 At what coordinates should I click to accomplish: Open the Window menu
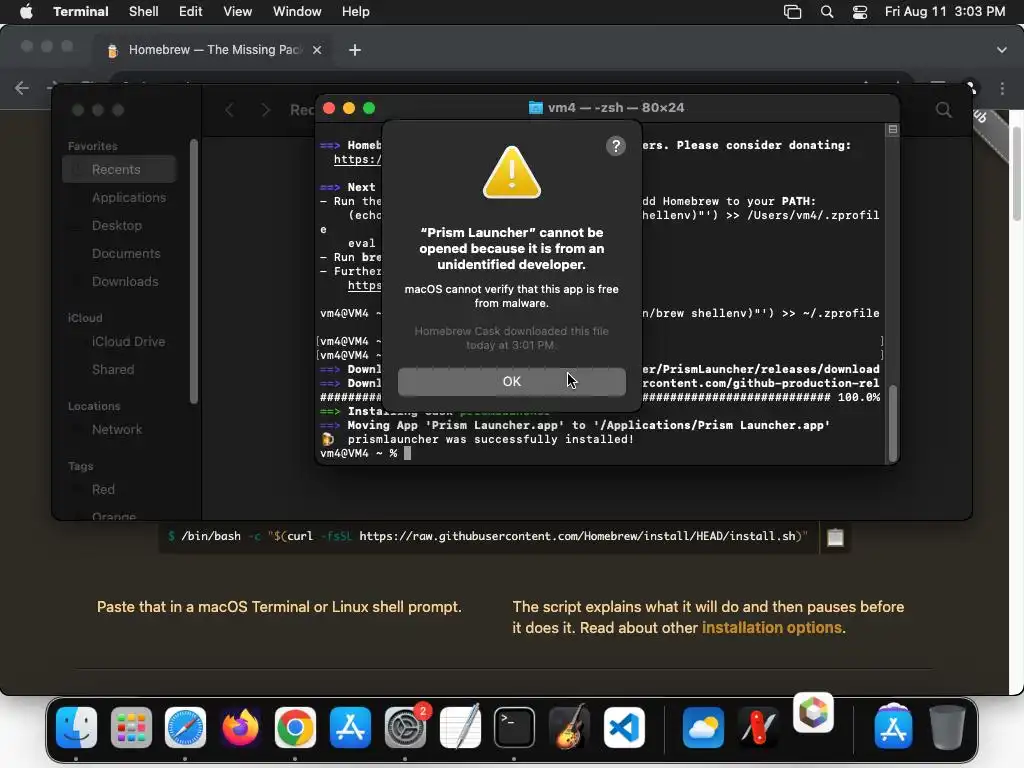296,12
